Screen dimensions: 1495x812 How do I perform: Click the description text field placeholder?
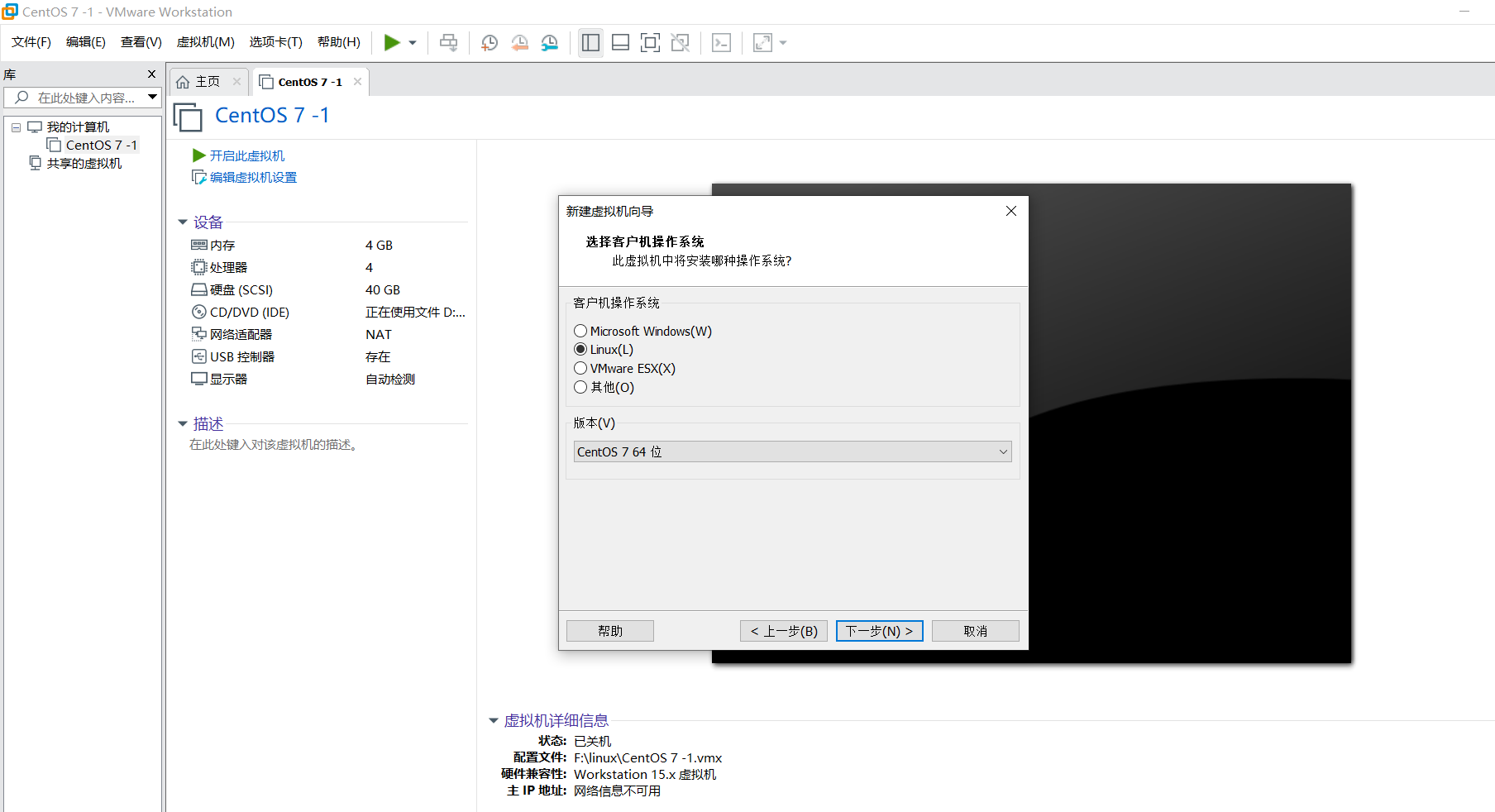pyautogui.click(x=275, y=445)
